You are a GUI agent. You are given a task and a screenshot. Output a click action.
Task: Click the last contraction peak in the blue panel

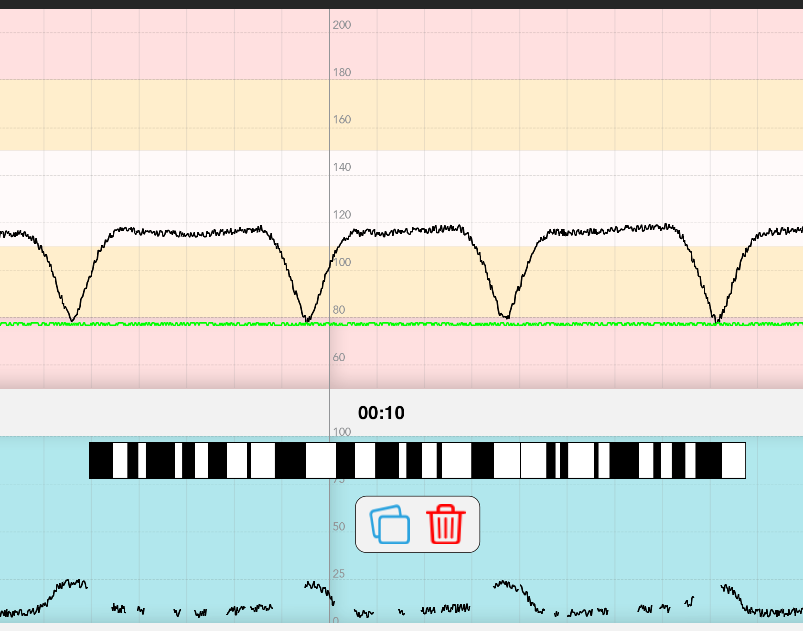coord(725,587)
